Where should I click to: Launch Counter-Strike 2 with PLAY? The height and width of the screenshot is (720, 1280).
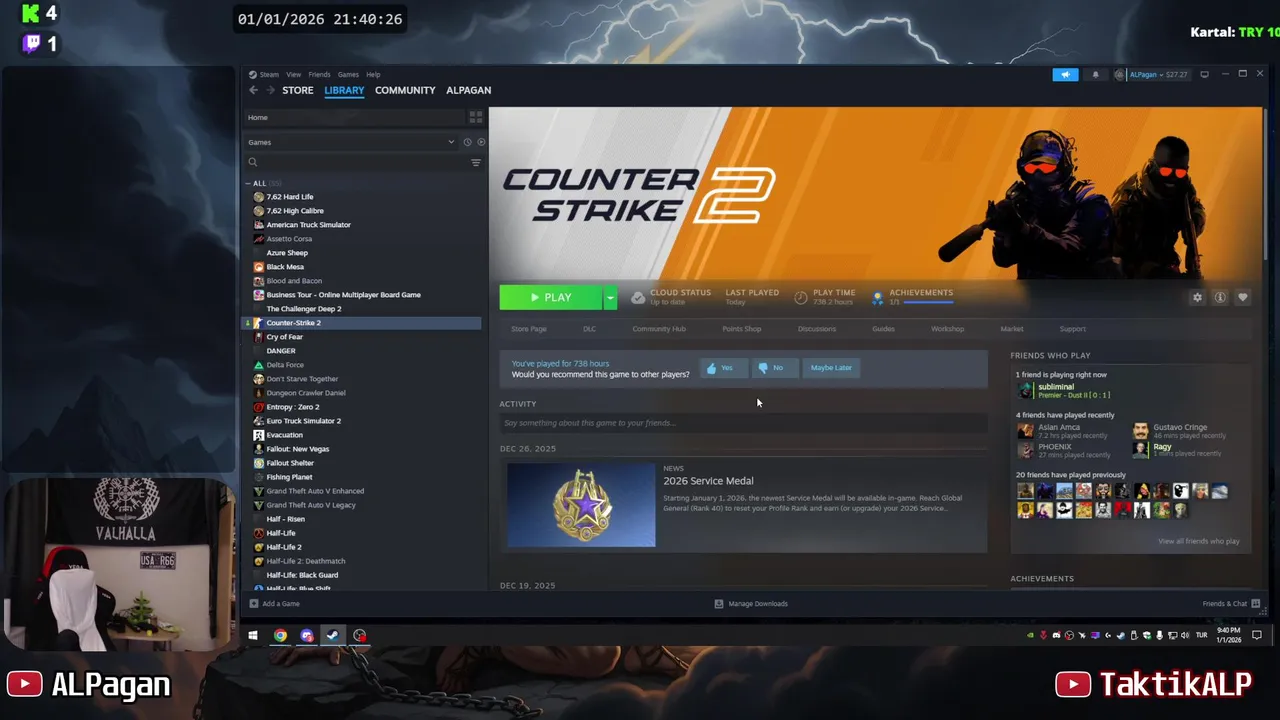coord(551,297)
